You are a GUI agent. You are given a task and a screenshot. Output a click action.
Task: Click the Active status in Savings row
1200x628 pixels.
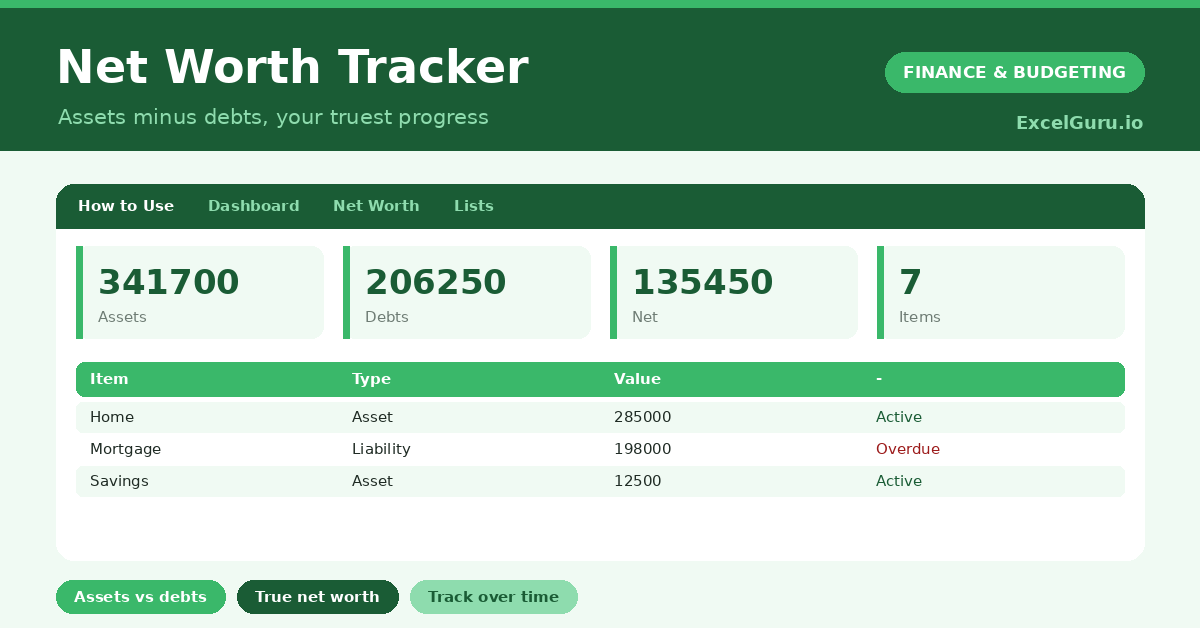(x=899, y=481)
